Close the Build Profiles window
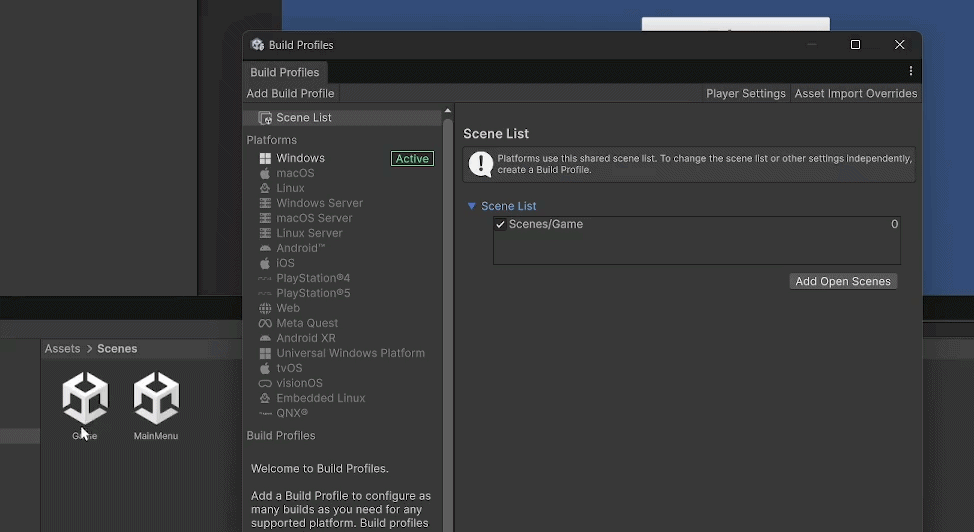The height and width of the screenshot is (532, 974). click(899, 45)
